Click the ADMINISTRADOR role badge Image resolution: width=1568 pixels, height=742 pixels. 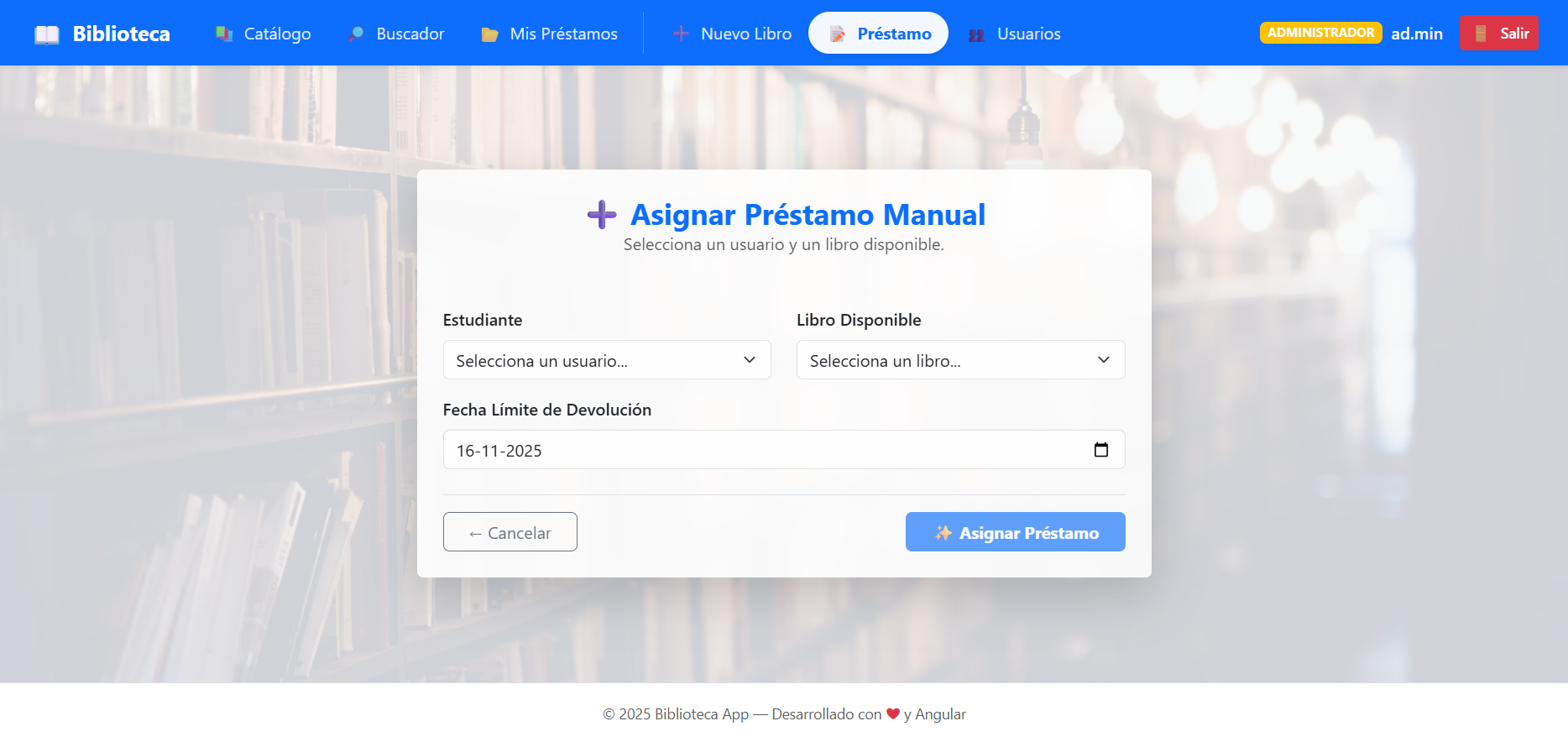(x=1320, y=32)
